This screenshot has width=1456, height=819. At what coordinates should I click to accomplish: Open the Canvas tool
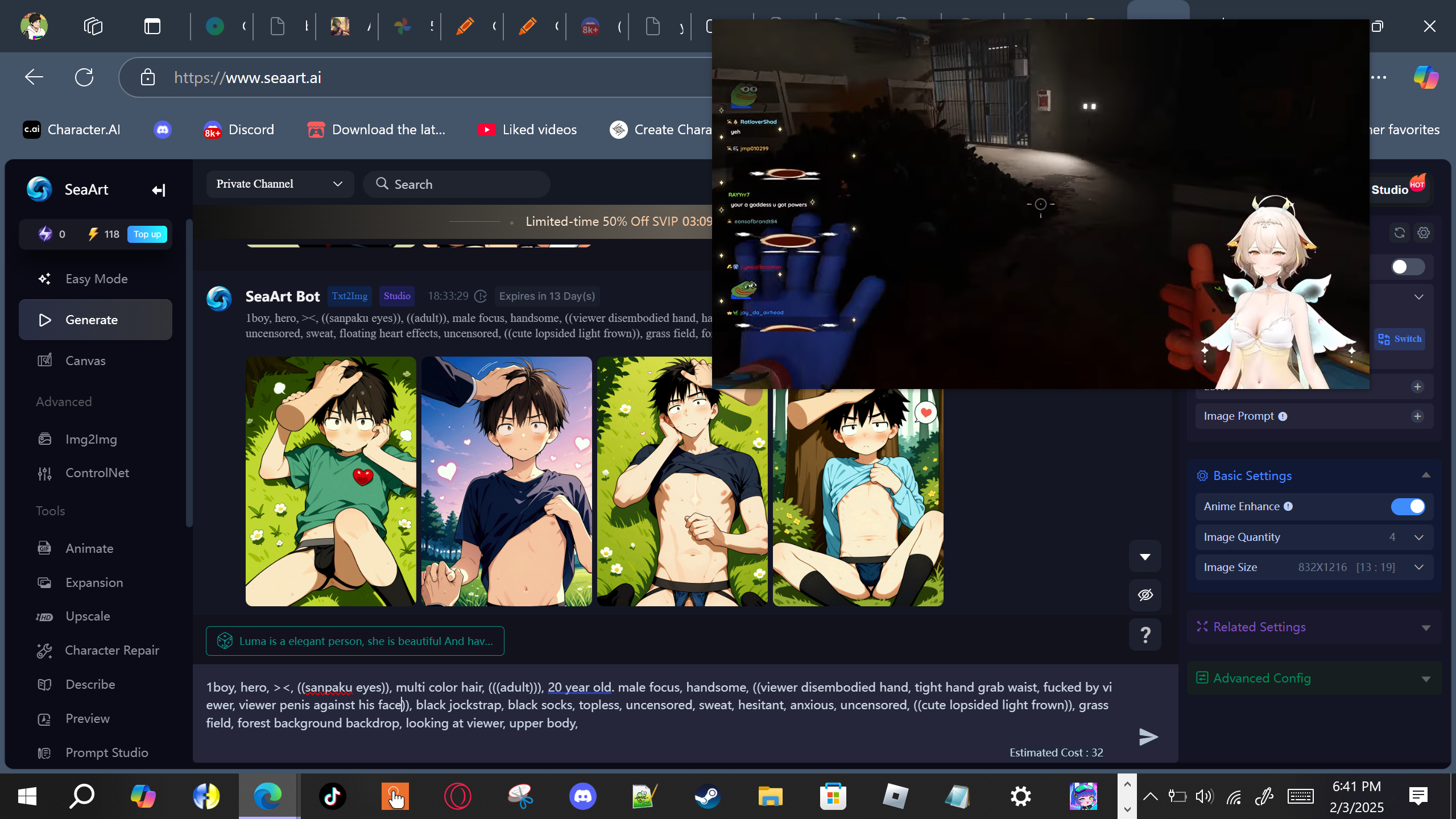[x=96, y=361]
